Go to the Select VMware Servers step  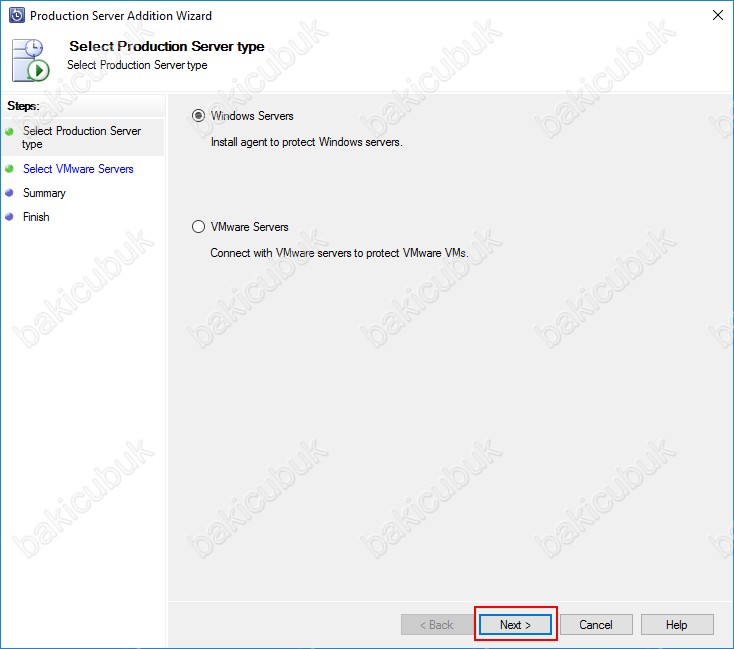coord(78,169)
